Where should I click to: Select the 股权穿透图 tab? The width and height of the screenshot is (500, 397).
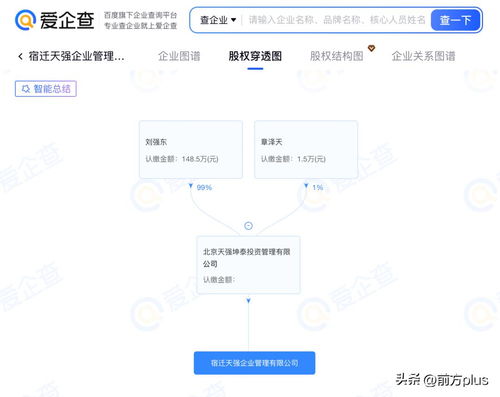click(x=255, y=56)
